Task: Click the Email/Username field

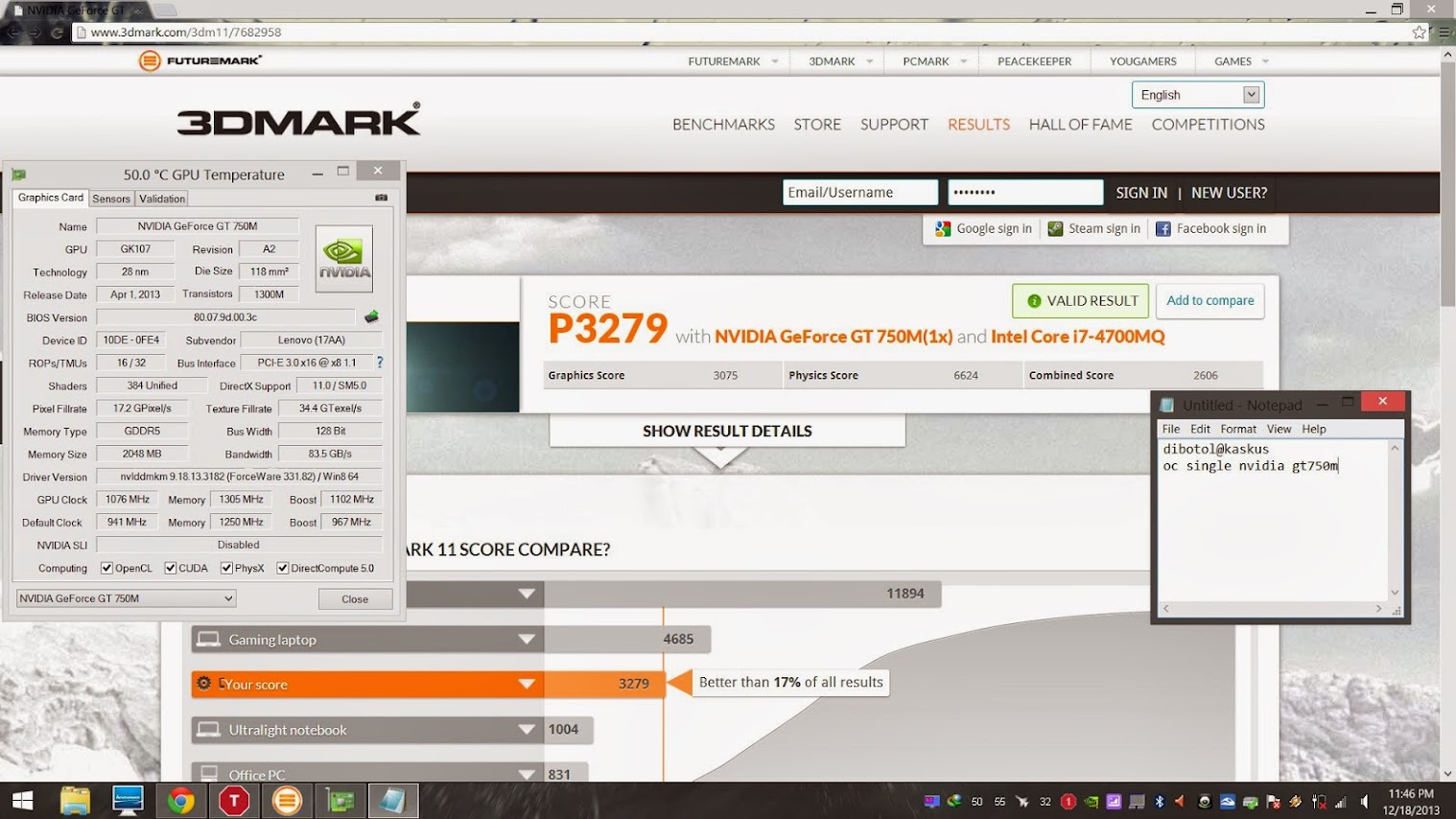Action: click(x=859, y=192)
